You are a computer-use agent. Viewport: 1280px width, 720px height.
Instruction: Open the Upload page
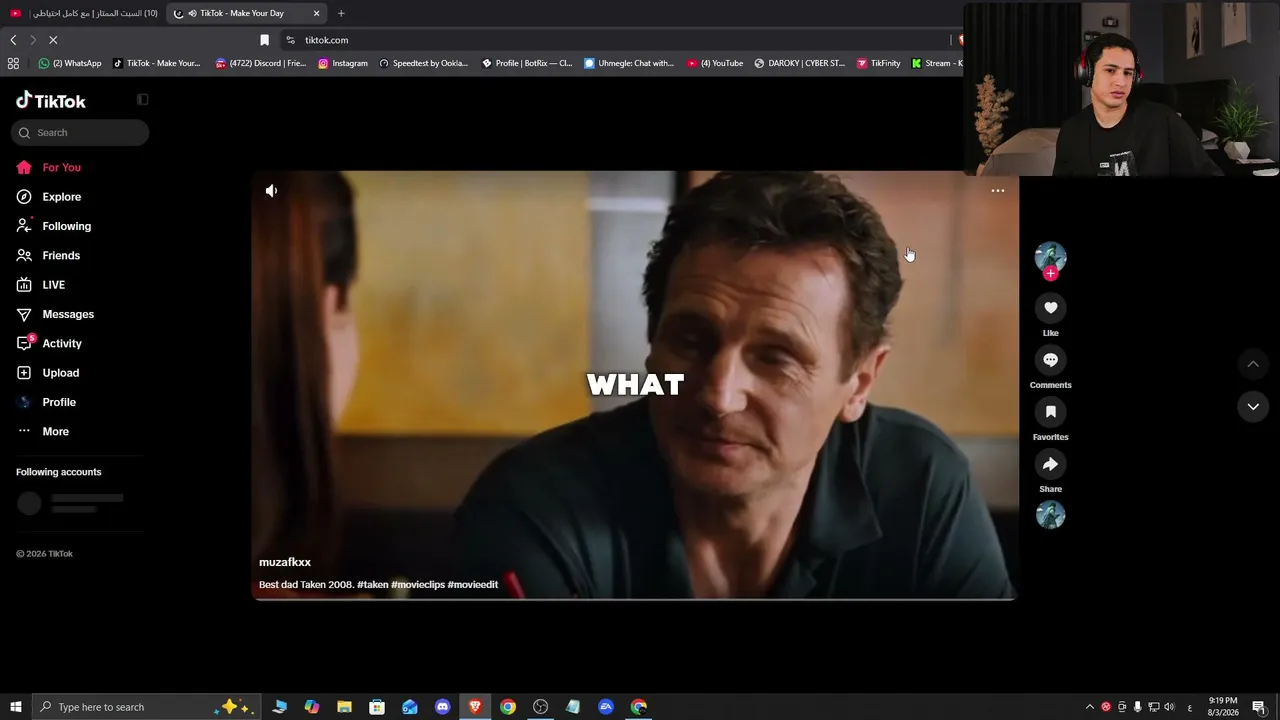[x=61, y=373]
